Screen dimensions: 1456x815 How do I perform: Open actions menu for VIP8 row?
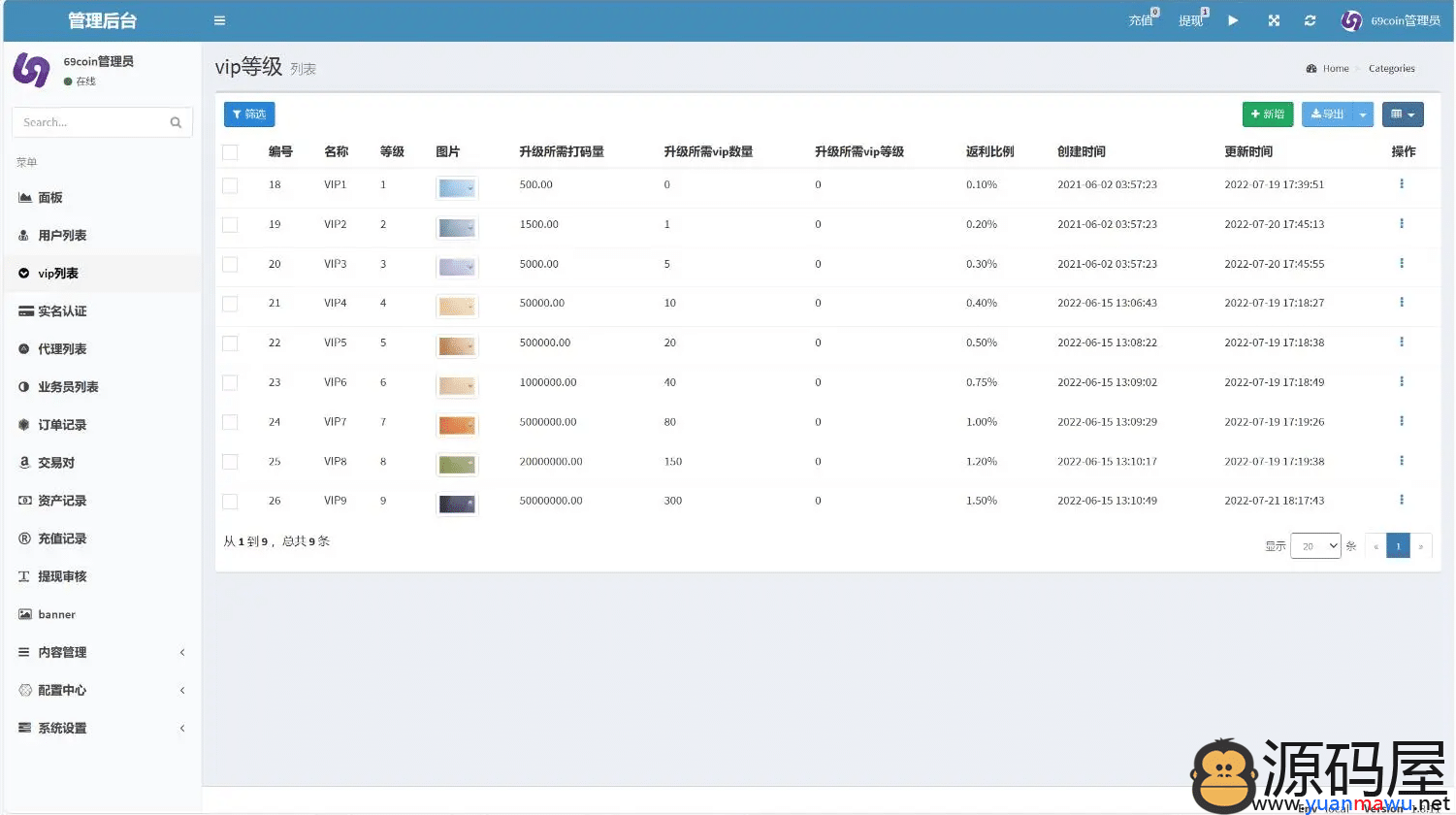click(x=1402, y=461)
